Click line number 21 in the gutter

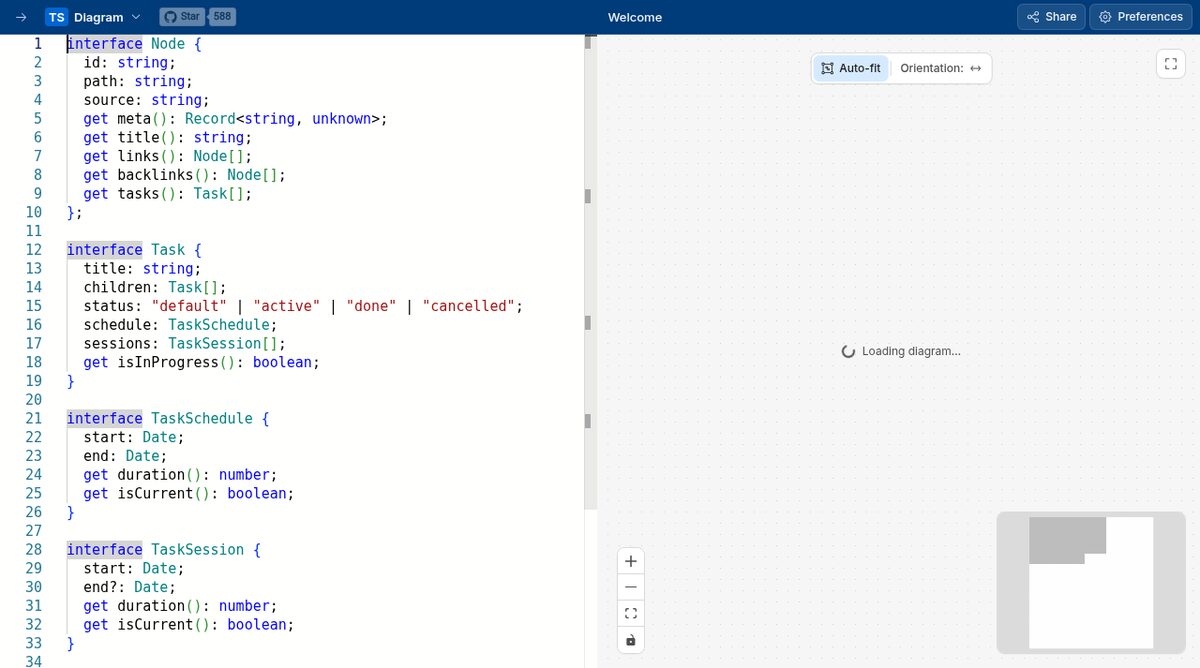[x=34, y=418]
